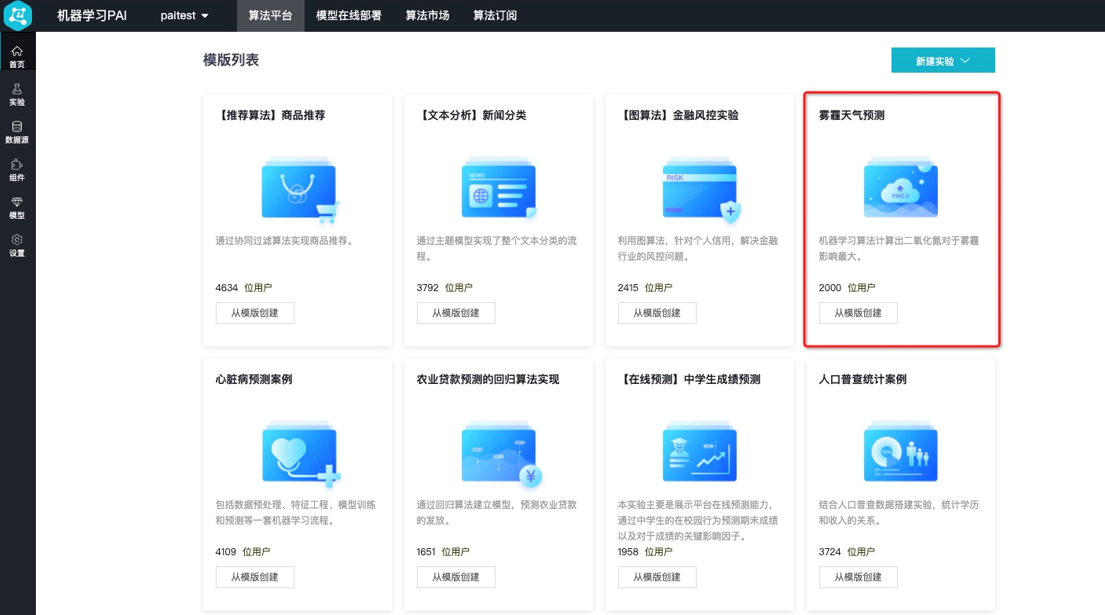The height and width of the screenshot is (615, 1105).
Task: Click the 【推荐算法】商品推荐 card title
Action: coord(271,115)
